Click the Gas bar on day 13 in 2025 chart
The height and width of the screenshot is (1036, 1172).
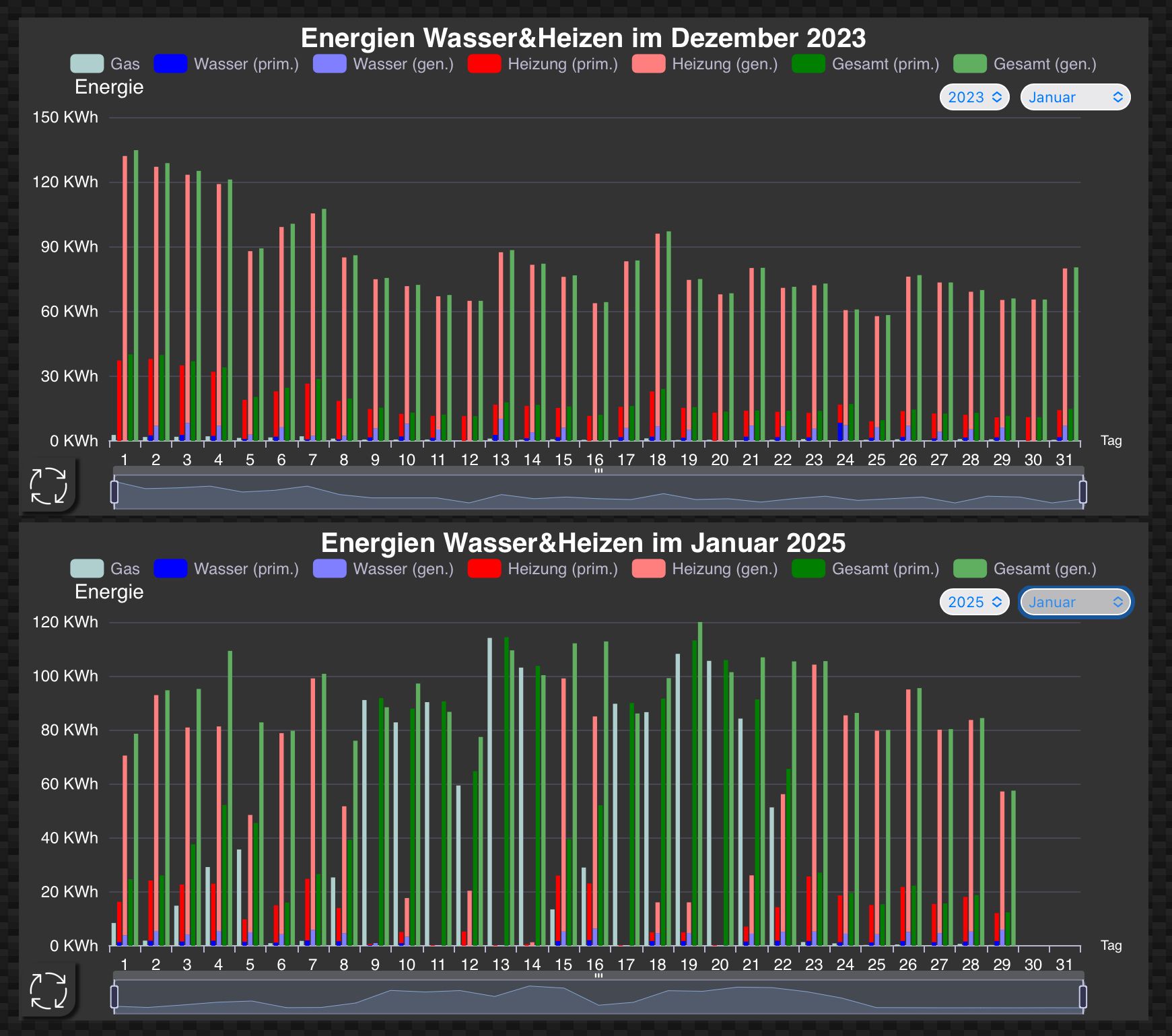[489, 792]
